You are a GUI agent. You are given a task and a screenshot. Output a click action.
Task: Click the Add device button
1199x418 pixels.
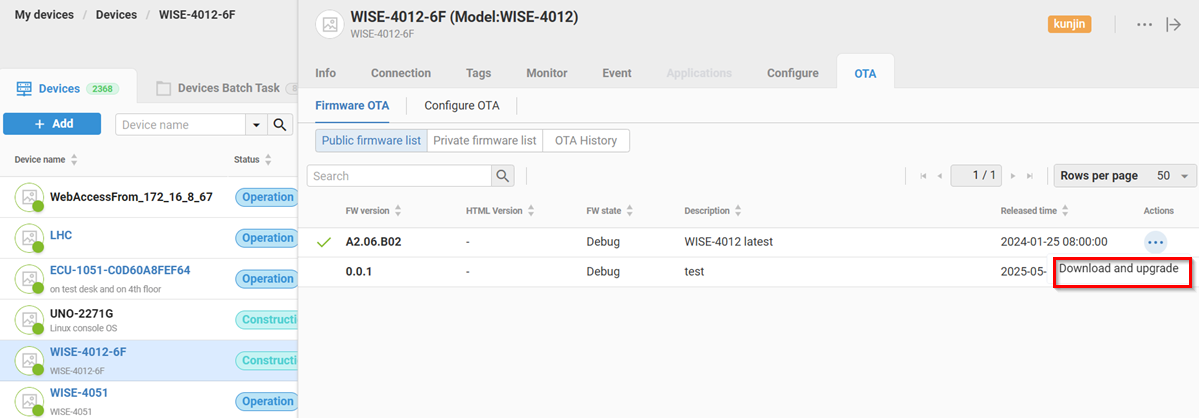coord(52,124)
